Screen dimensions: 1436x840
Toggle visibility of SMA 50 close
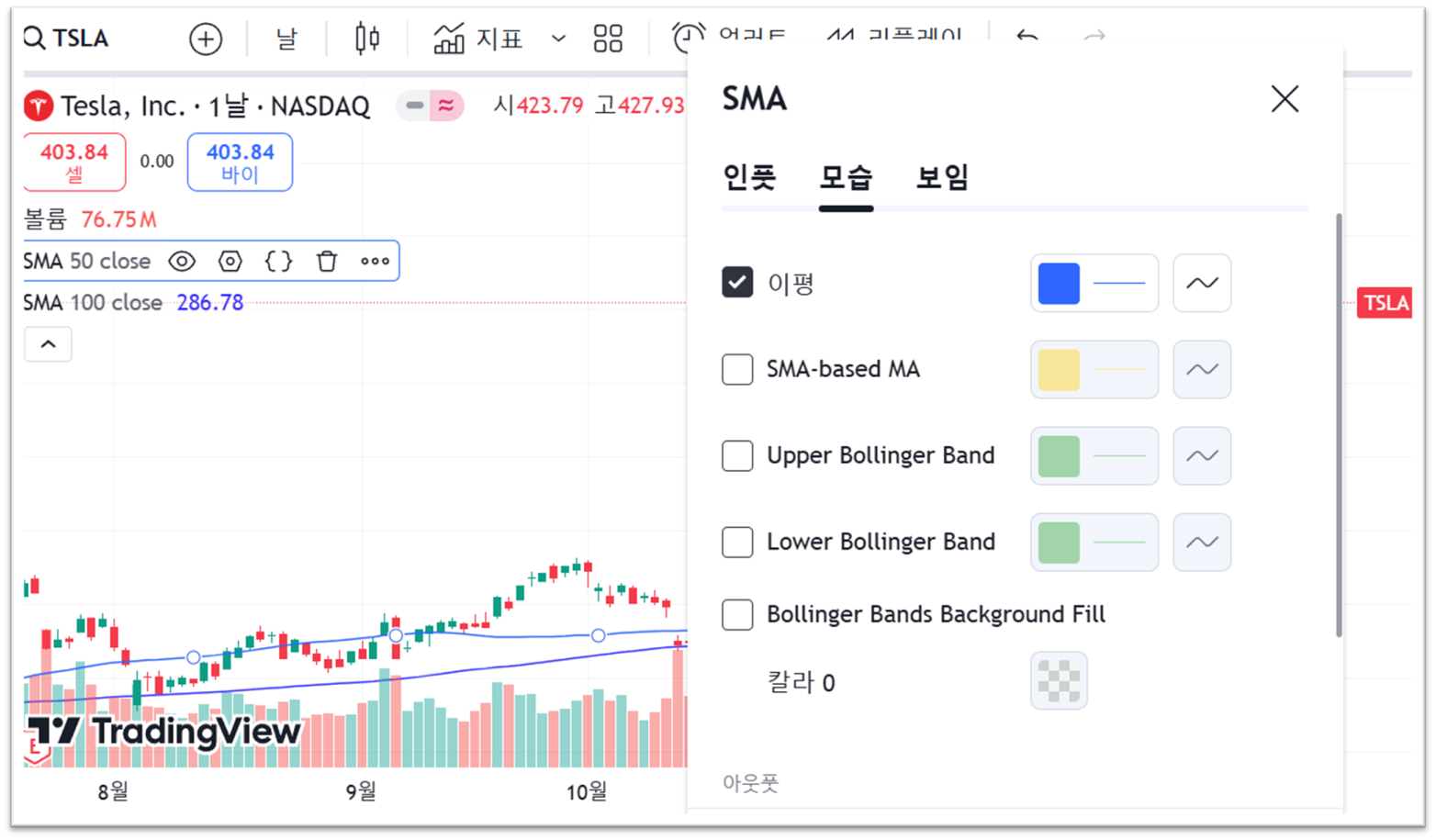(x=182, y=262)
